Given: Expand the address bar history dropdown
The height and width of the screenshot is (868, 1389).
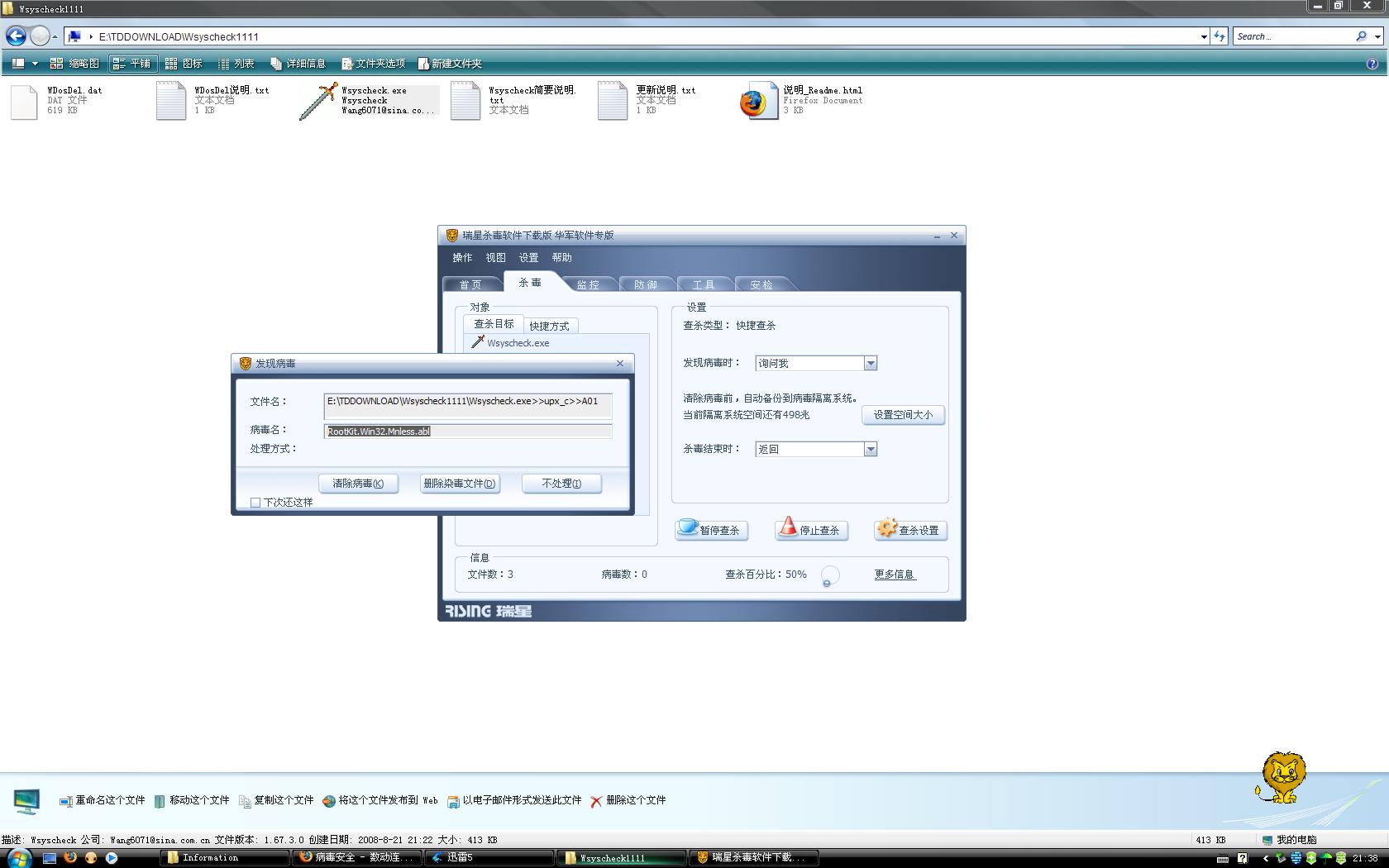Looking at the screenshot, I should pyautogui.click(x=1204, y=36).
